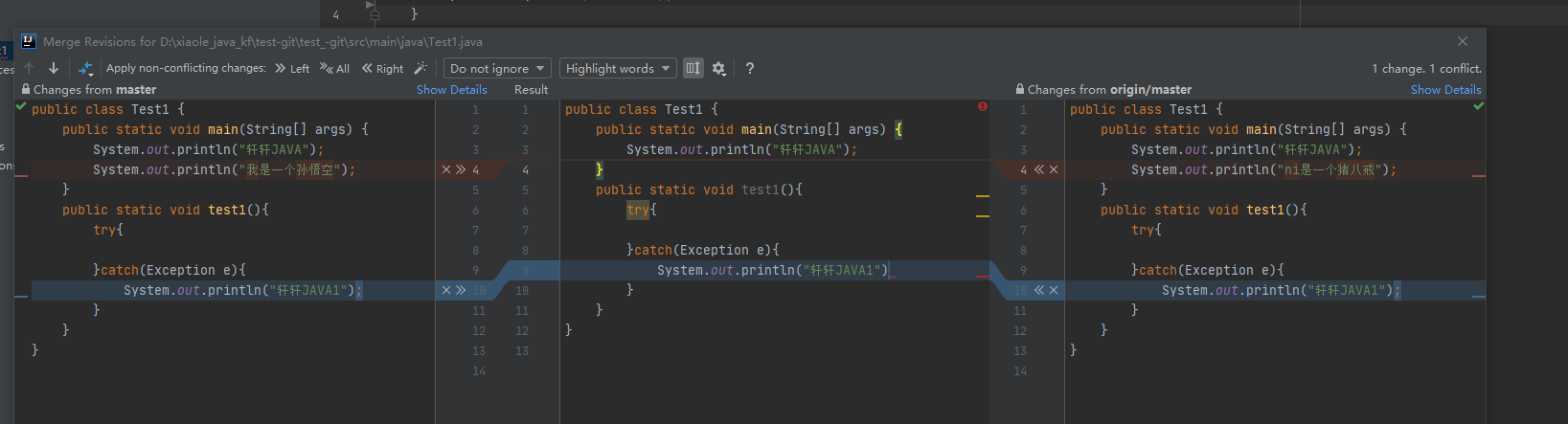Open the 'Do not ignore' dropdown
Image resolution: width=1568 pixels, height=424 pixels.
coord(497,68)
